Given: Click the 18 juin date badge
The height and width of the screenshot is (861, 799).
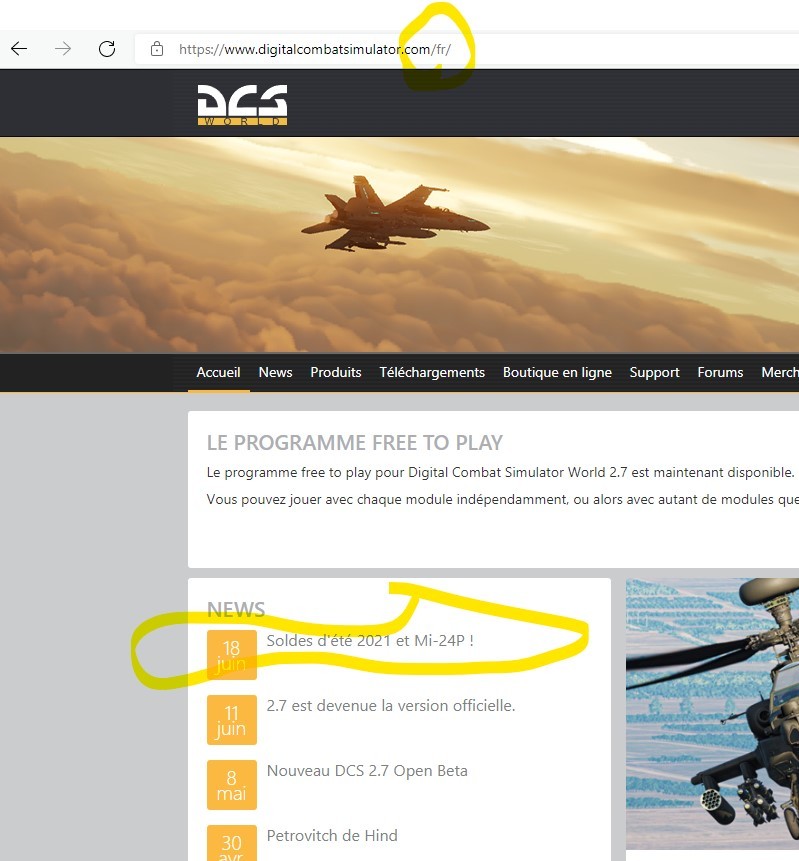Looking at the screenshot, I should pyautogui.click(x=232, y=655).
